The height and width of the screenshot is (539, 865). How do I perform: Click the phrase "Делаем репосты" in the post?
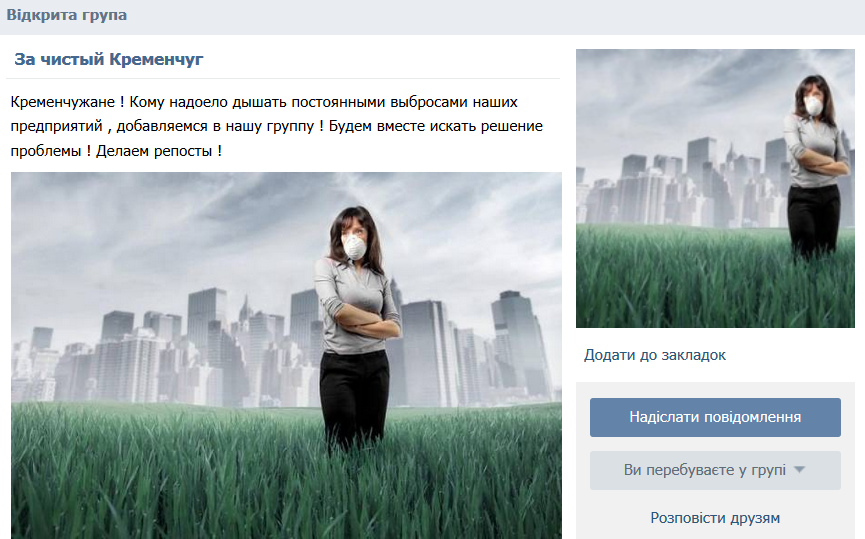point(153,151)
